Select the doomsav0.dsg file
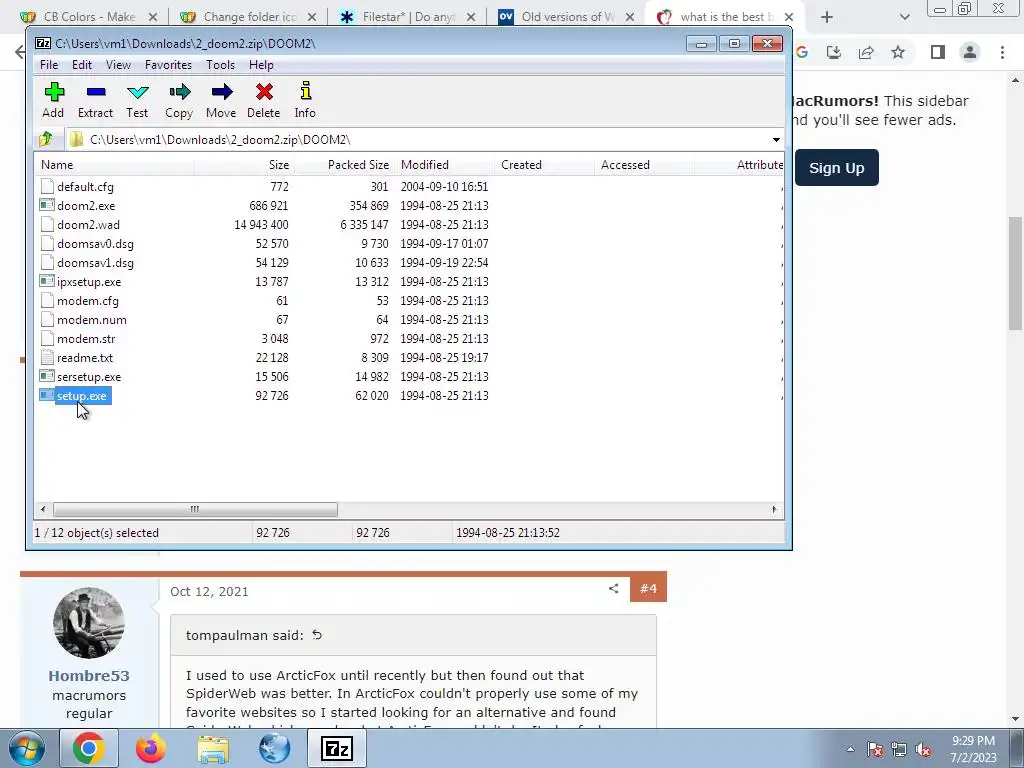This screenshot has width=1024, height=768. click(x=95, y=244)
